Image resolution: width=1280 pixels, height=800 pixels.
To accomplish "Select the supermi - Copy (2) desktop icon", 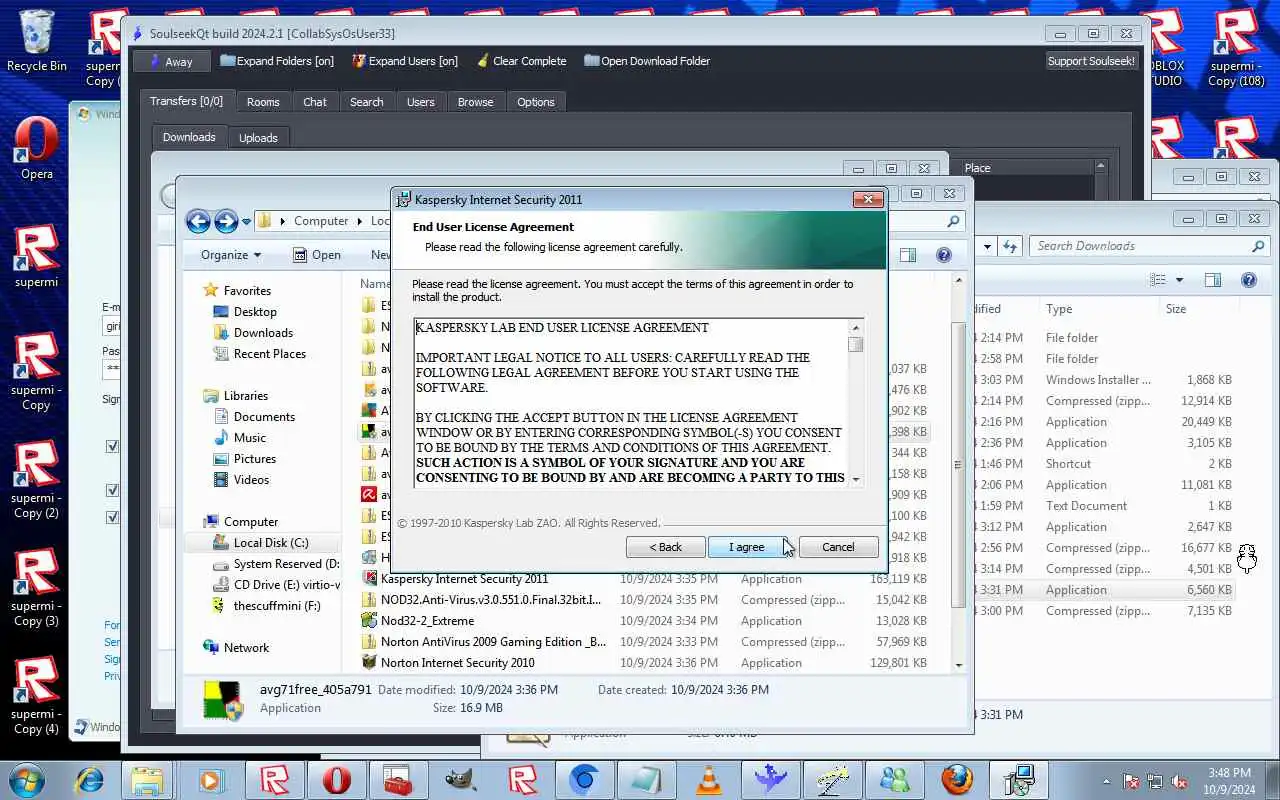I will click(x=37, y=480).
